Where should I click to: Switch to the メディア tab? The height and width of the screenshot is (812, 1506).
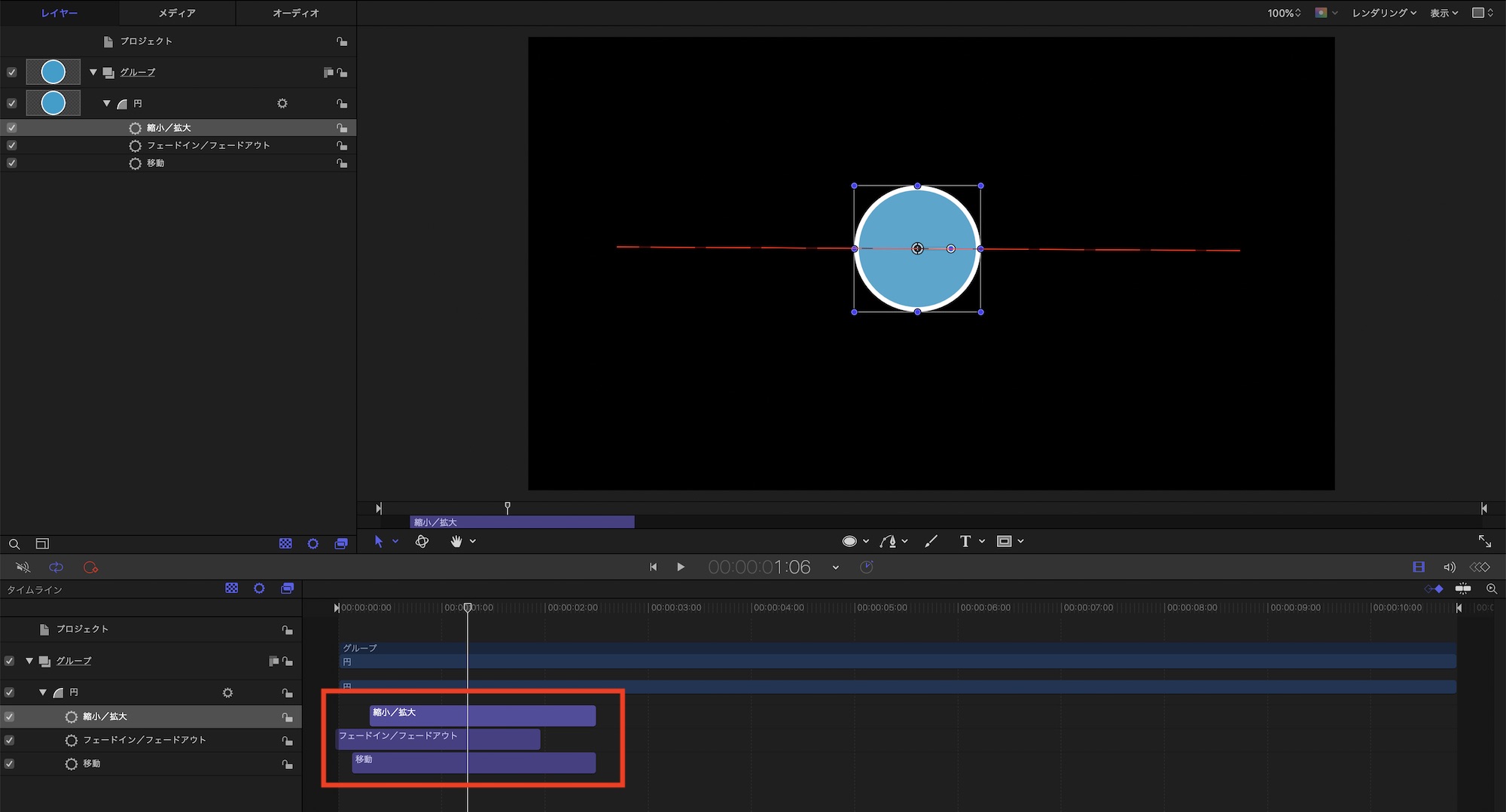[x=177, y=13]
